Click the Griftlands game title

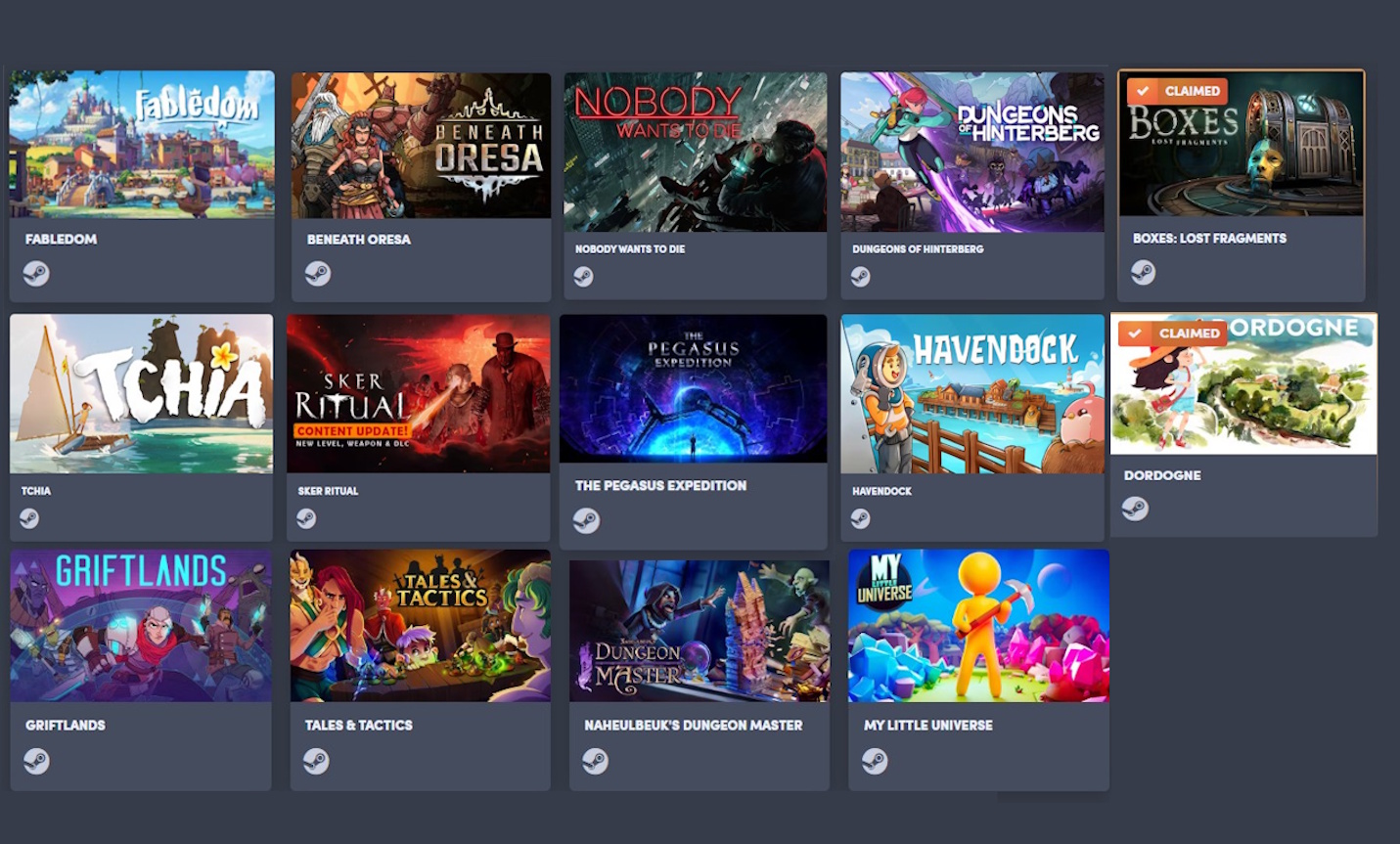point(65,725)
